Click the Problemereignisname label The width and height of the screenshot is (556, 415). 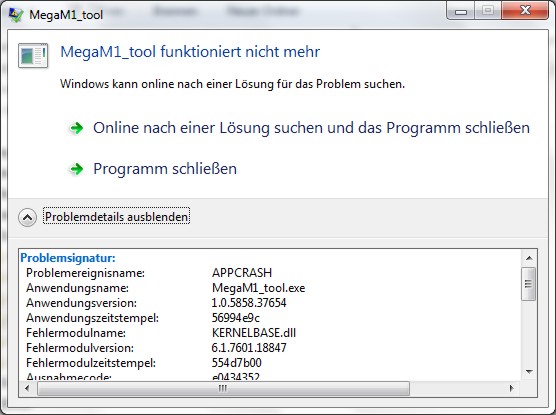click(x=85, y=273)
